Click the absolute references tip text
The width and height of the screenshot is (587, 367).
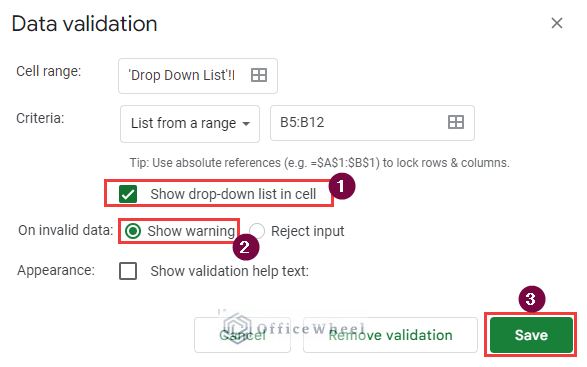tap(319, 163)
